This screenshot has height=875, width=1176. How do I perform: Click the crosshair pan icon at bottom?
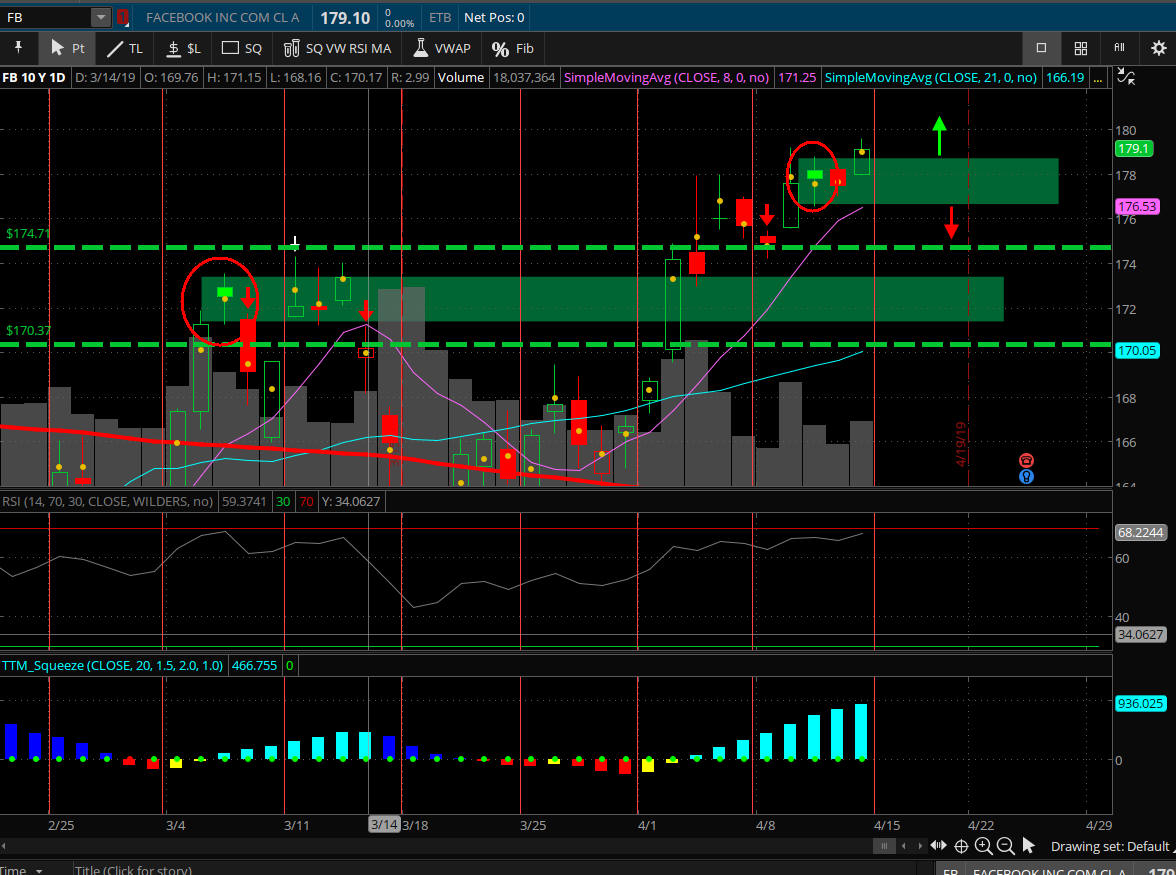[961, 846]
